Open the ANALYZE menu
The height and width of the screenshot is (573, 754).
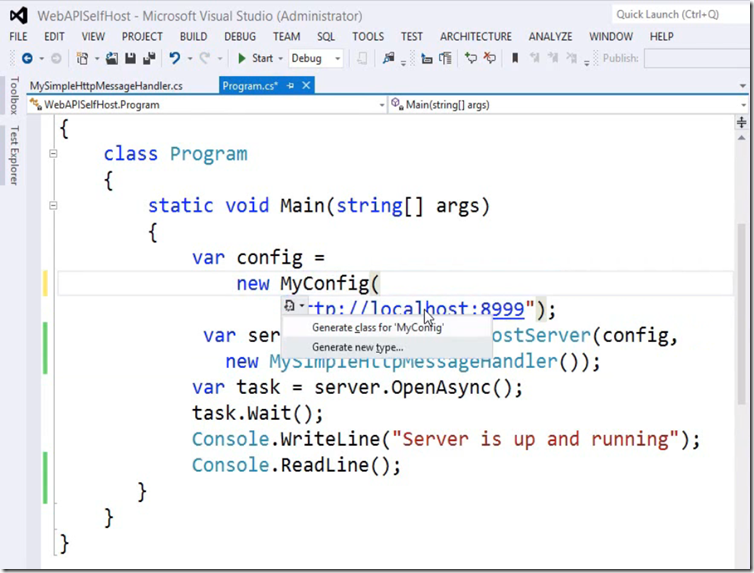click(550, 37)
